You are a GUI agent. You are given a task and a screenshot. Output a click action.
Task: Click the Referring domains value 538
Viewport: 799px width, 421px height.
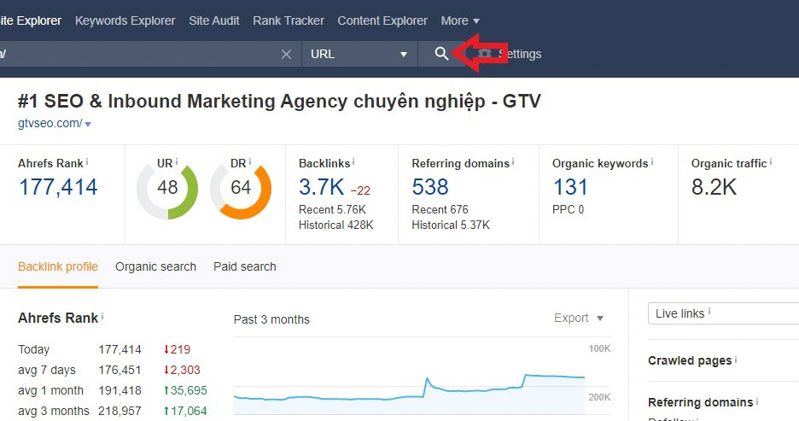tap(430, 187)
